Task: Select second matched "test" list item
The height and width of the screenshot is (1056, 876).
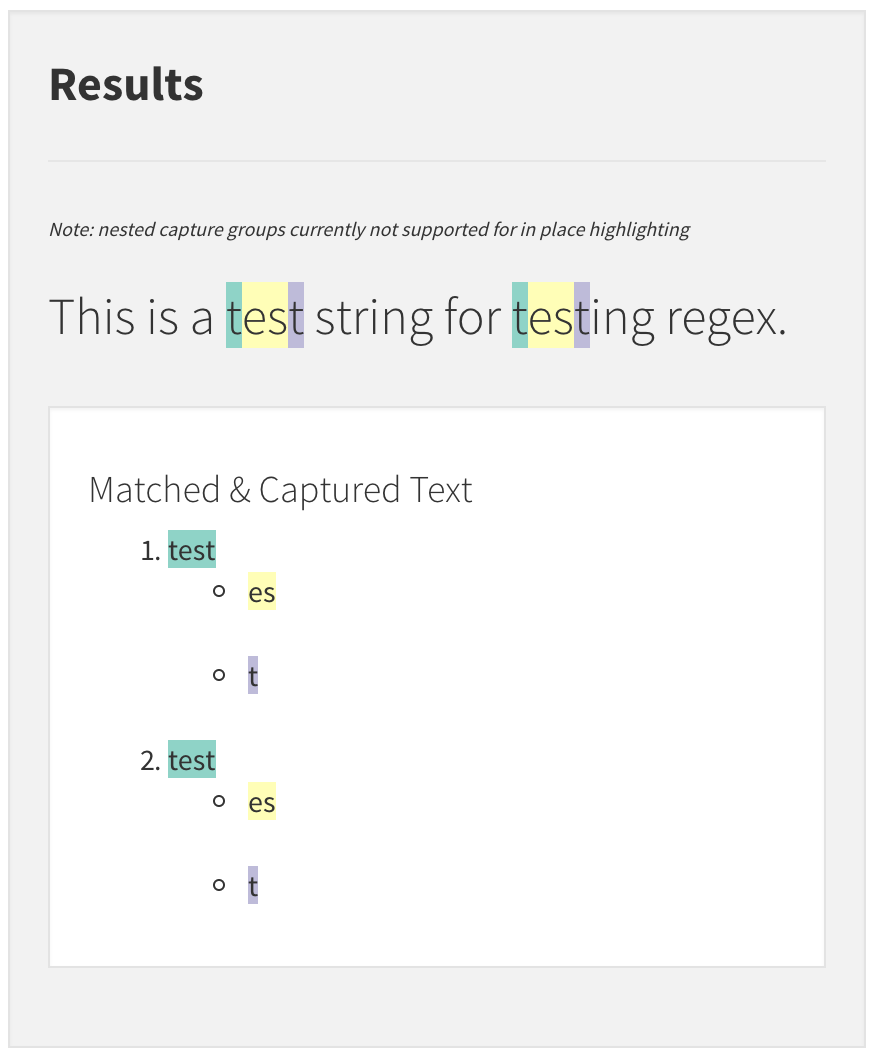Action: (x=192, y=760)
